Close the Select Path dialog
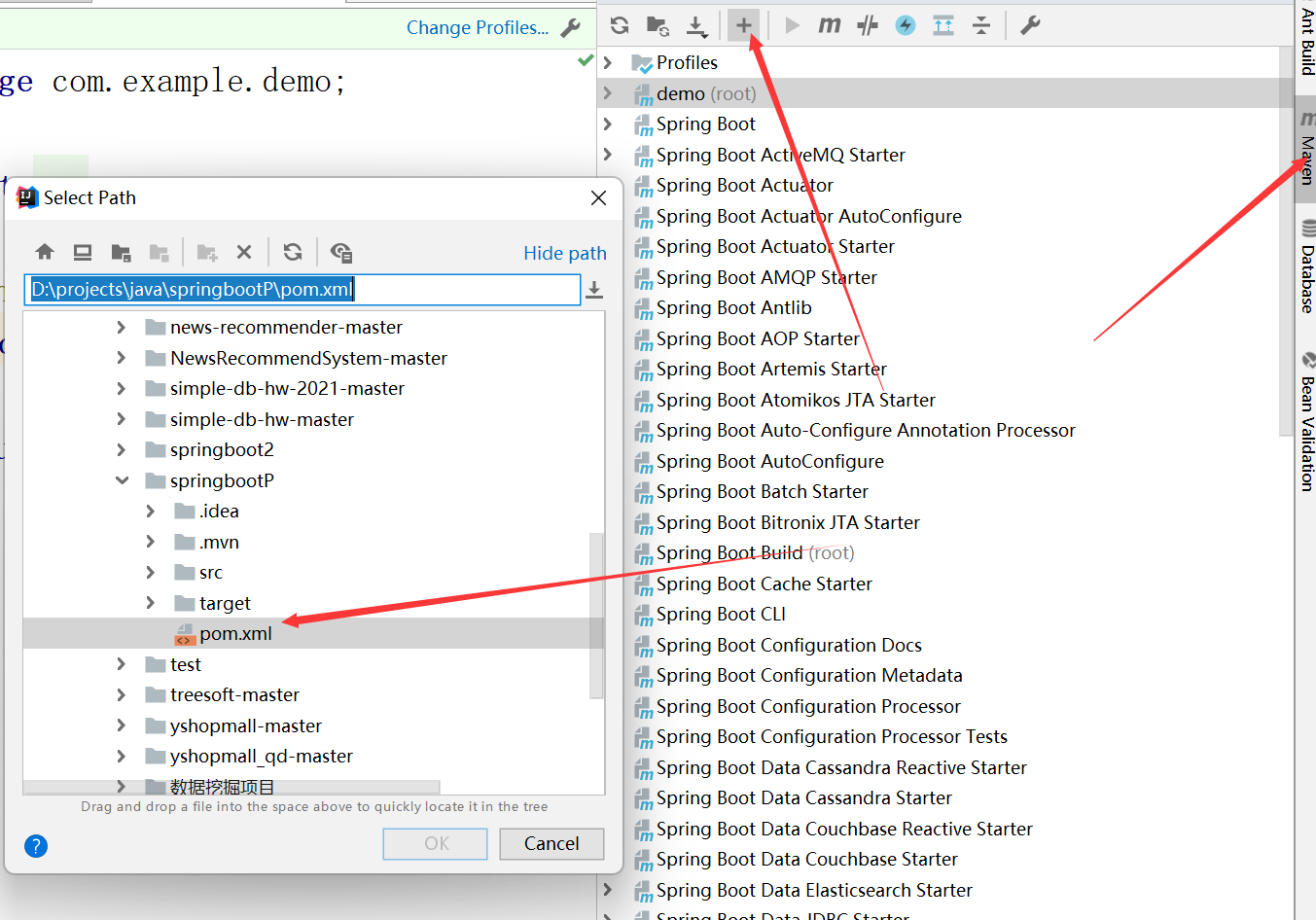 (598, 197)
